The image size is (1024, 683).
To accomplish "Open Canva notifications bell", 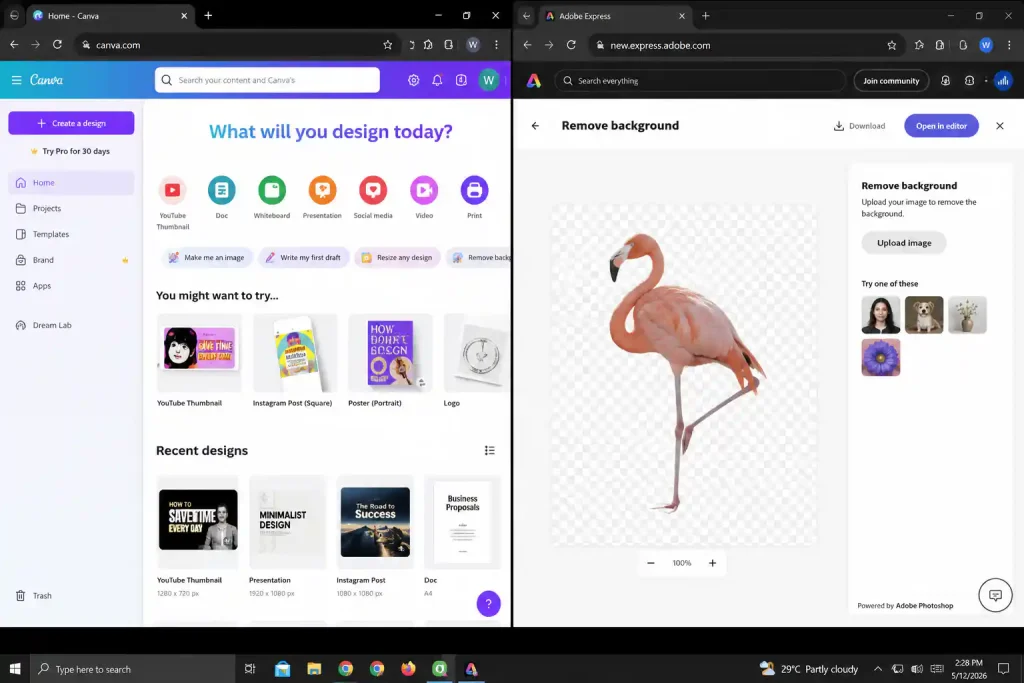I will (x=437, y=80).
